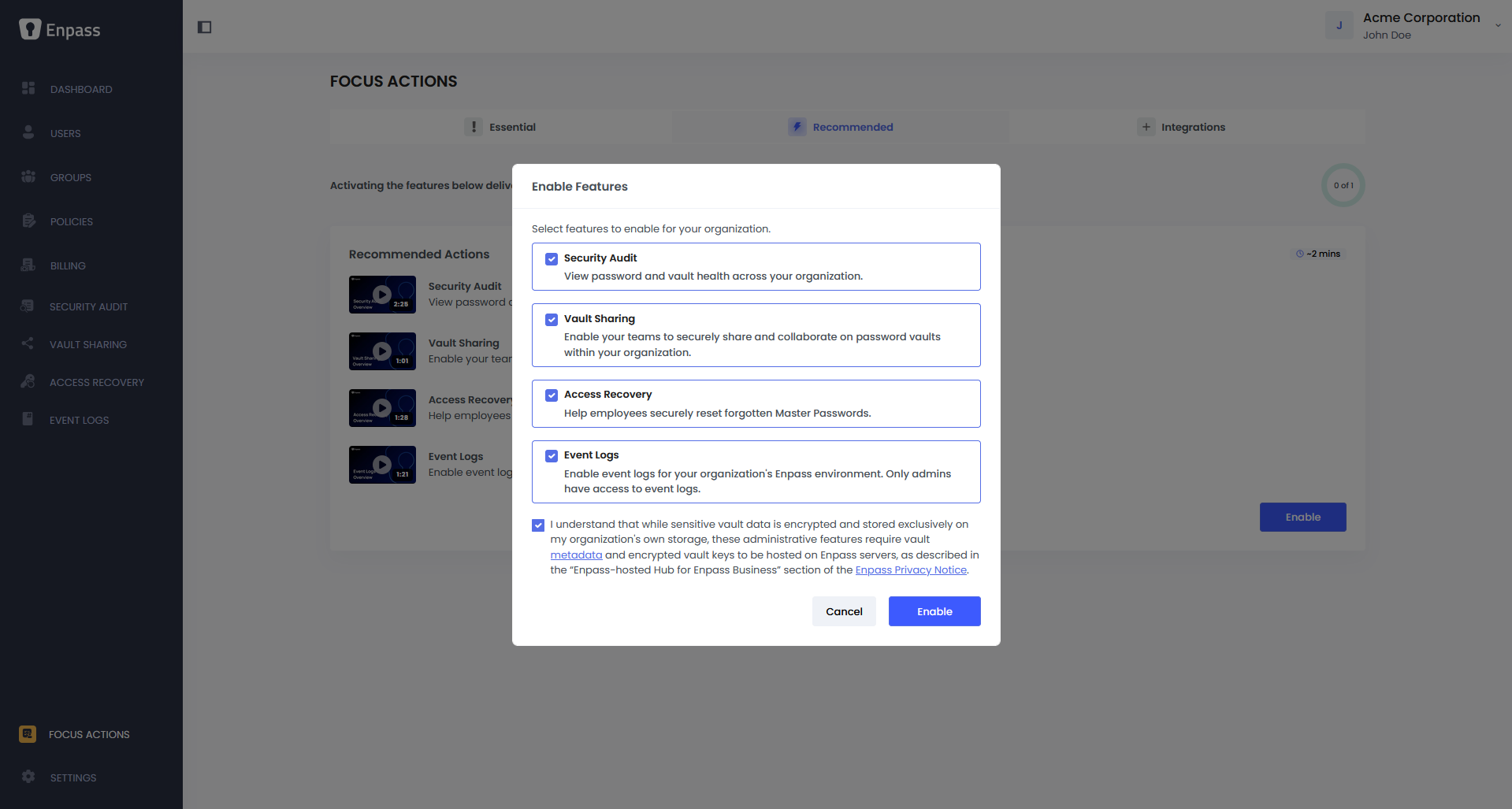Go to Users menu item
This screenshot has height=809, width=1512.
coord(65,133)
